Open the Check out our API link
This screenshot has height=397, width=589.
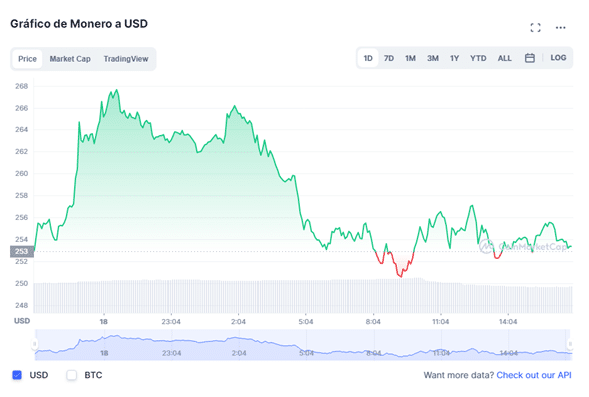(534, 375)
